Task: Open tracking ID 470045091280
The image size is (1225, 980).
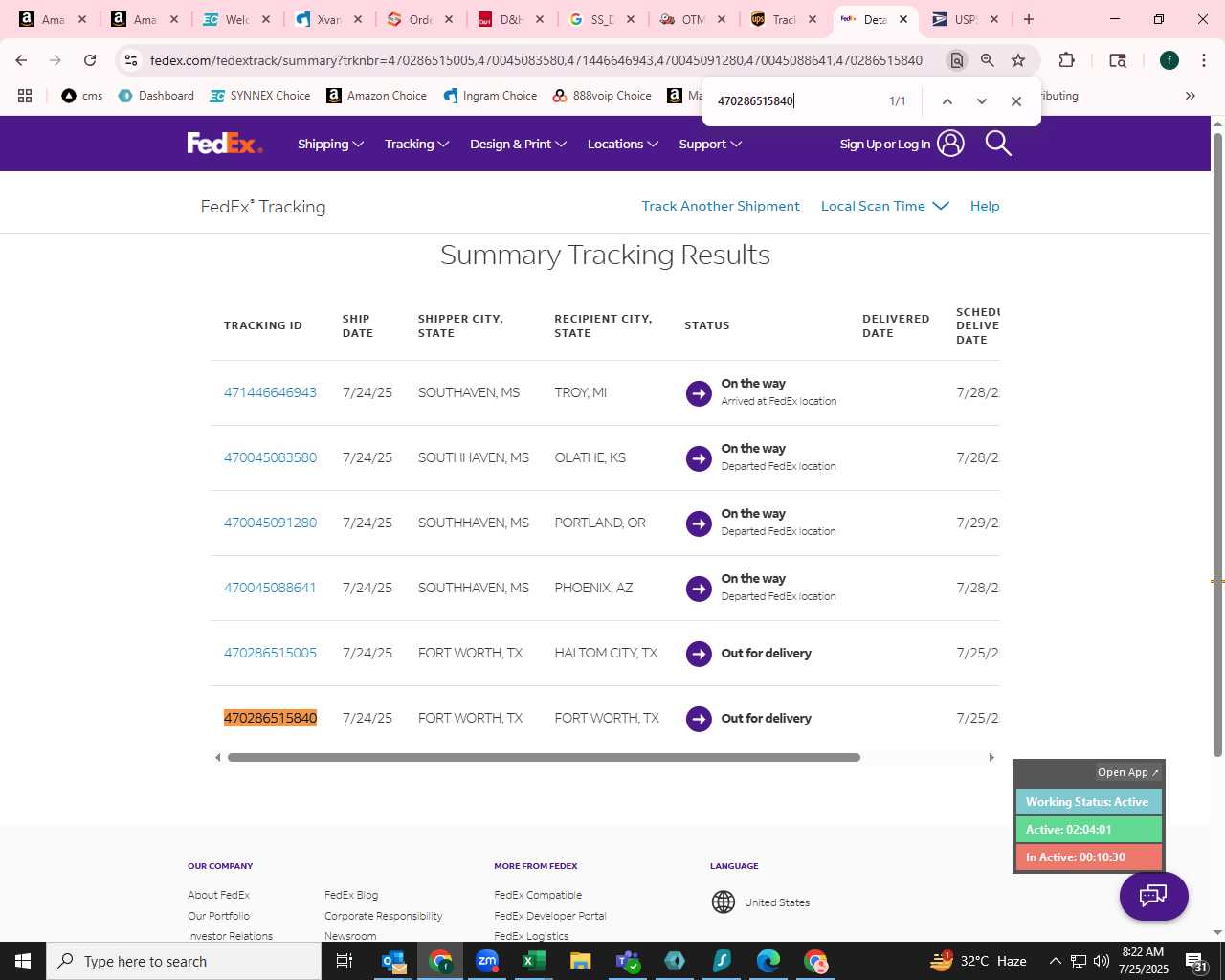Action: point(270,523)
